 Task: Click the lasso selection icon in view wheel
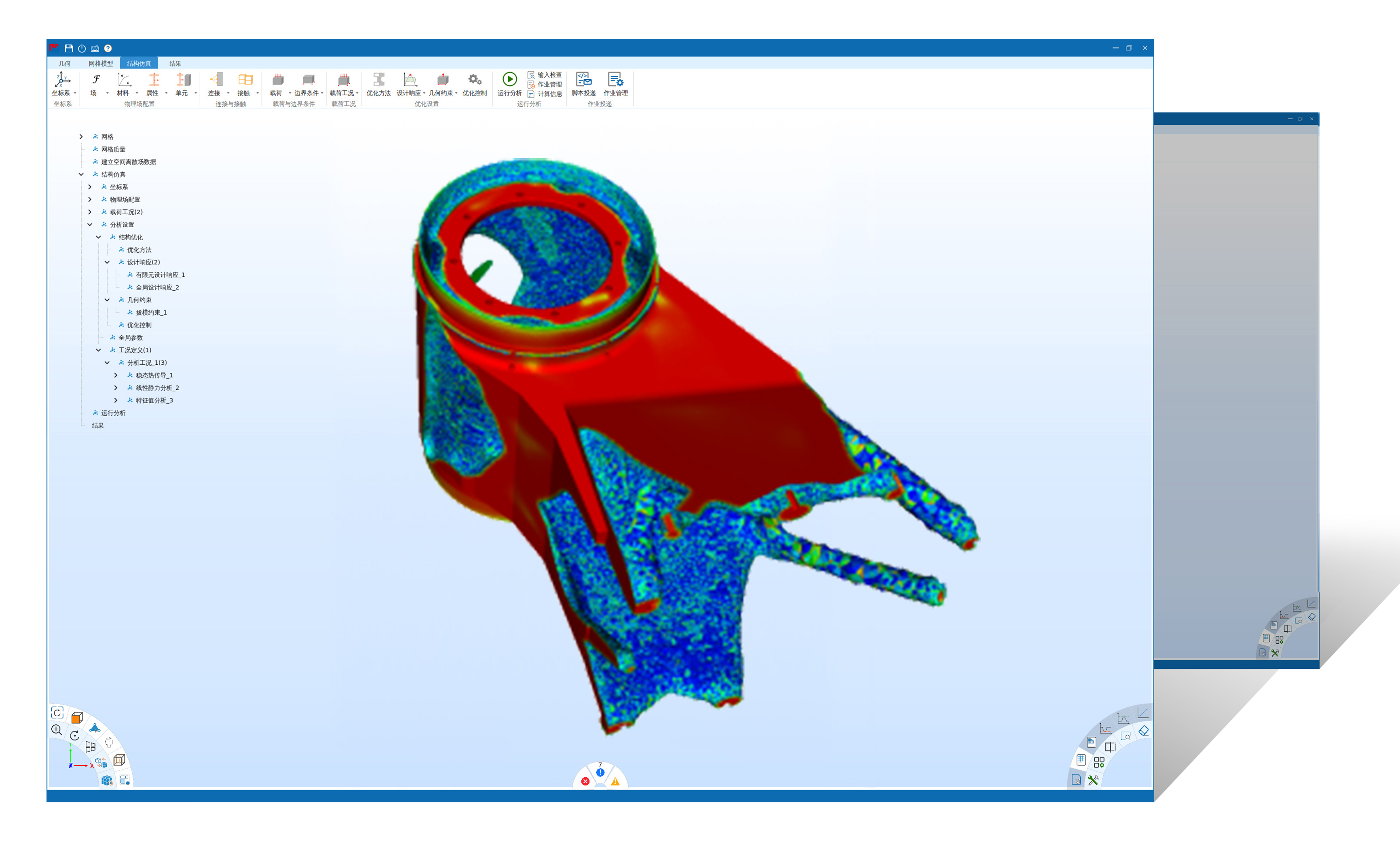pos(109,742)
